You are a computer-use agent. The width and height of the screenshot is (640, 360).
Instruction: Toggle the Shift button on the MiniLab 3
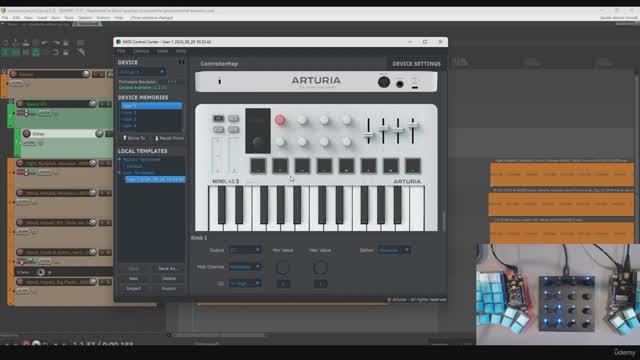[218, 118]
